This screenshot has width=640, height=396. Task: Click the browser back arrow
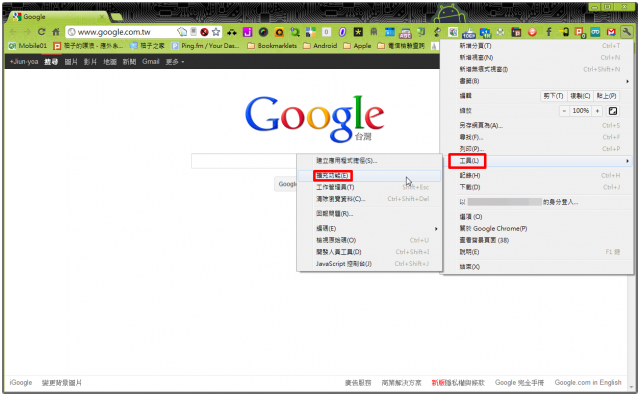coord(13,32)
